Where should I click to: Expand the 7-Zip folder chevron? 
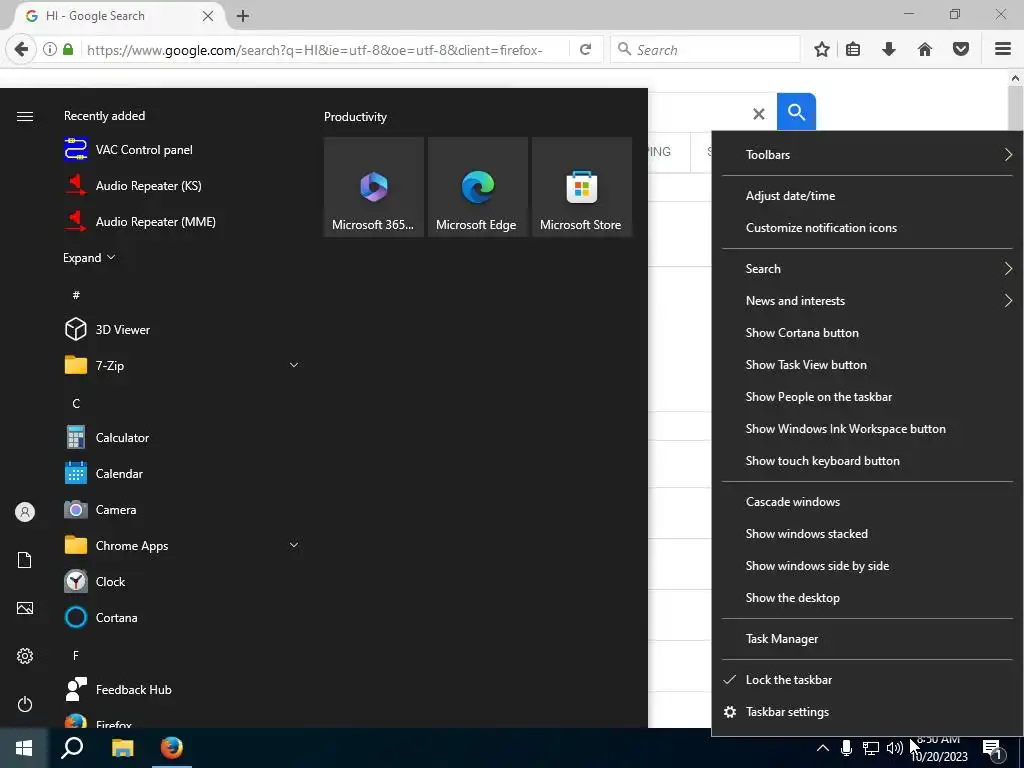point(294,365)
